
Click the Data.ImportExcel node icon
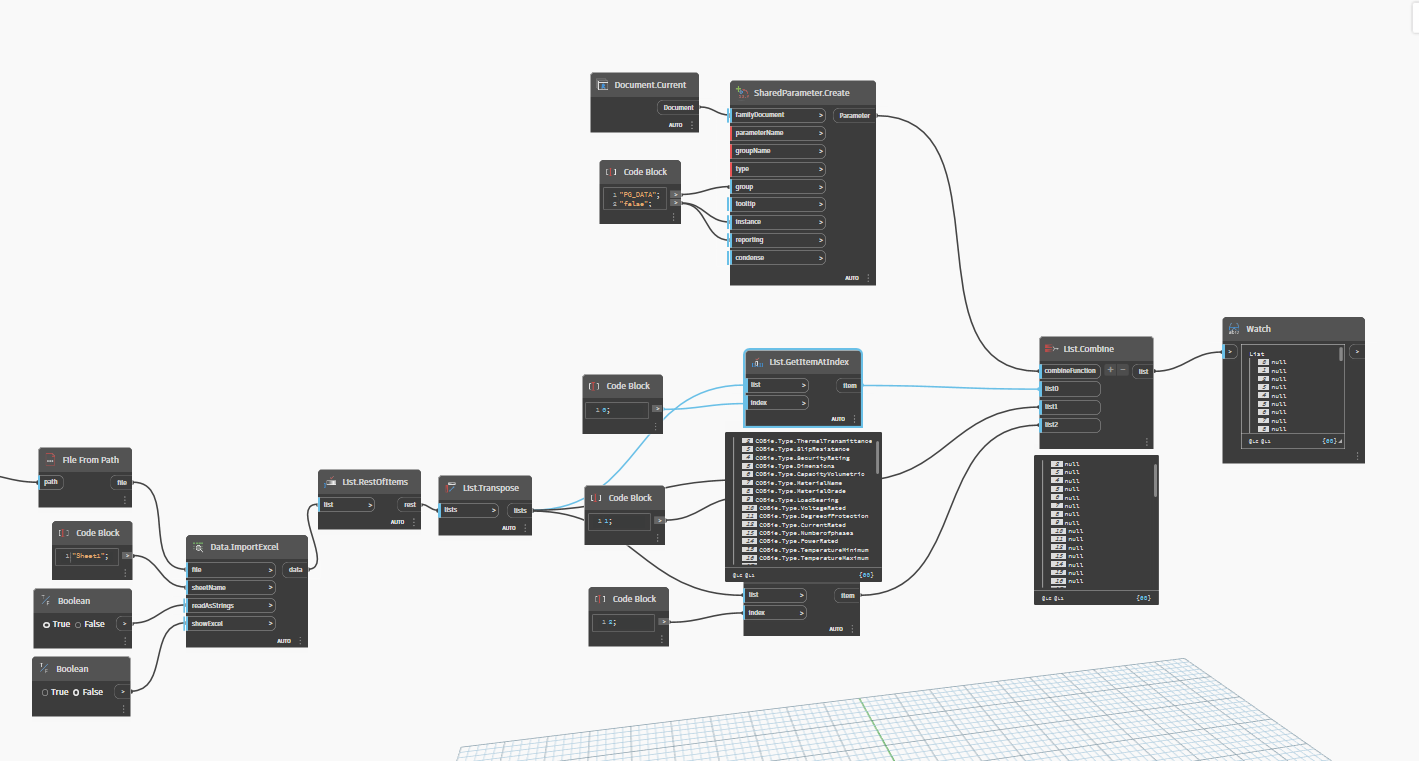pyautogui.click(x=198, y=548)
